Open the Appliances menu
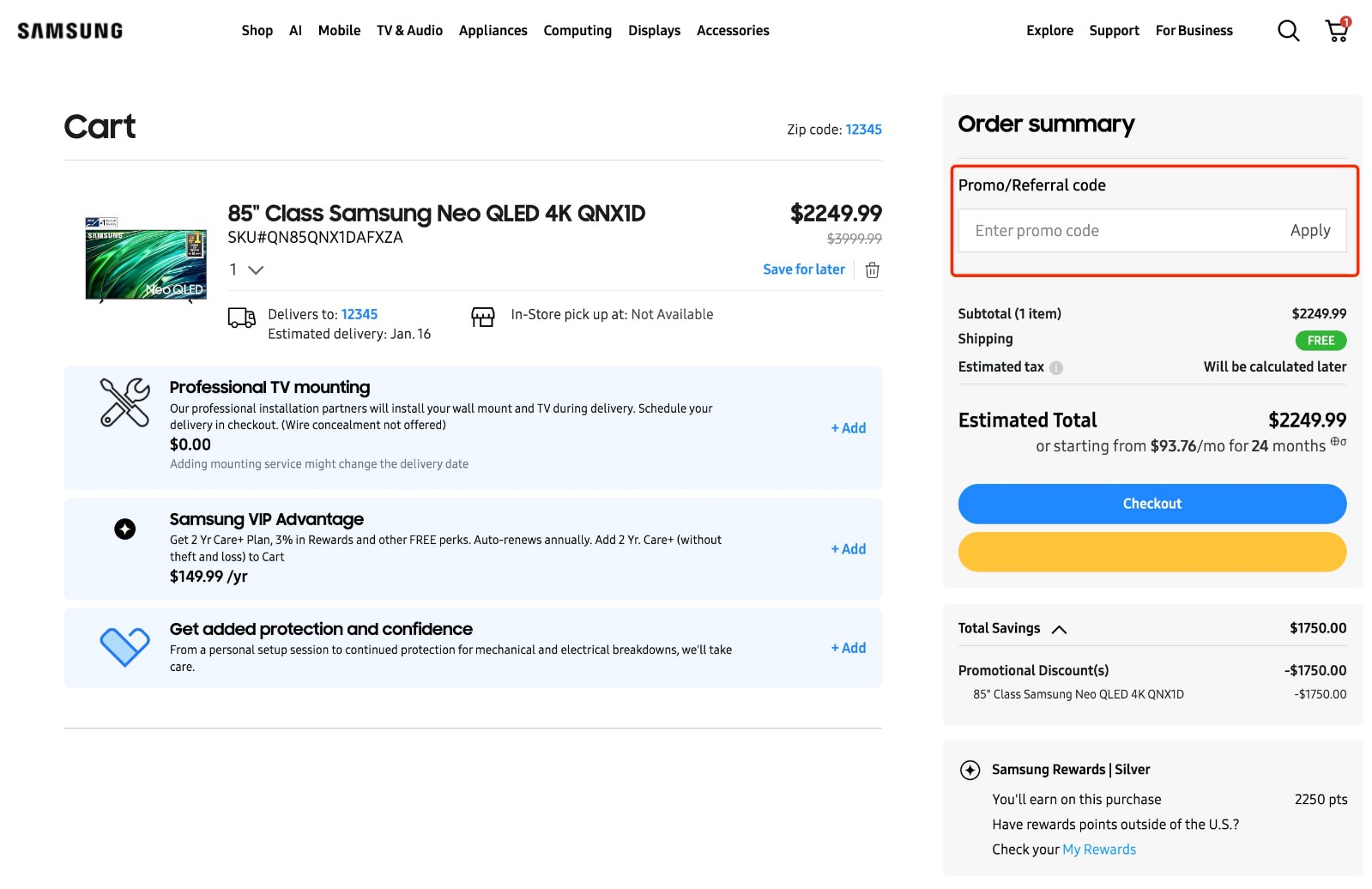Screen dimensions: 1372x889 493,31
